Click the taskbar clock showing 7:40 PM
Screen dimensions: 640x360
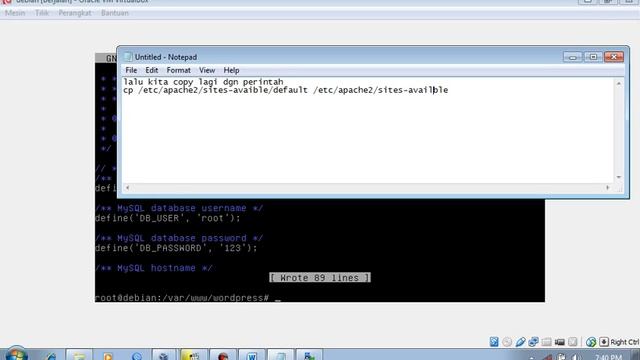coord(608,357)
